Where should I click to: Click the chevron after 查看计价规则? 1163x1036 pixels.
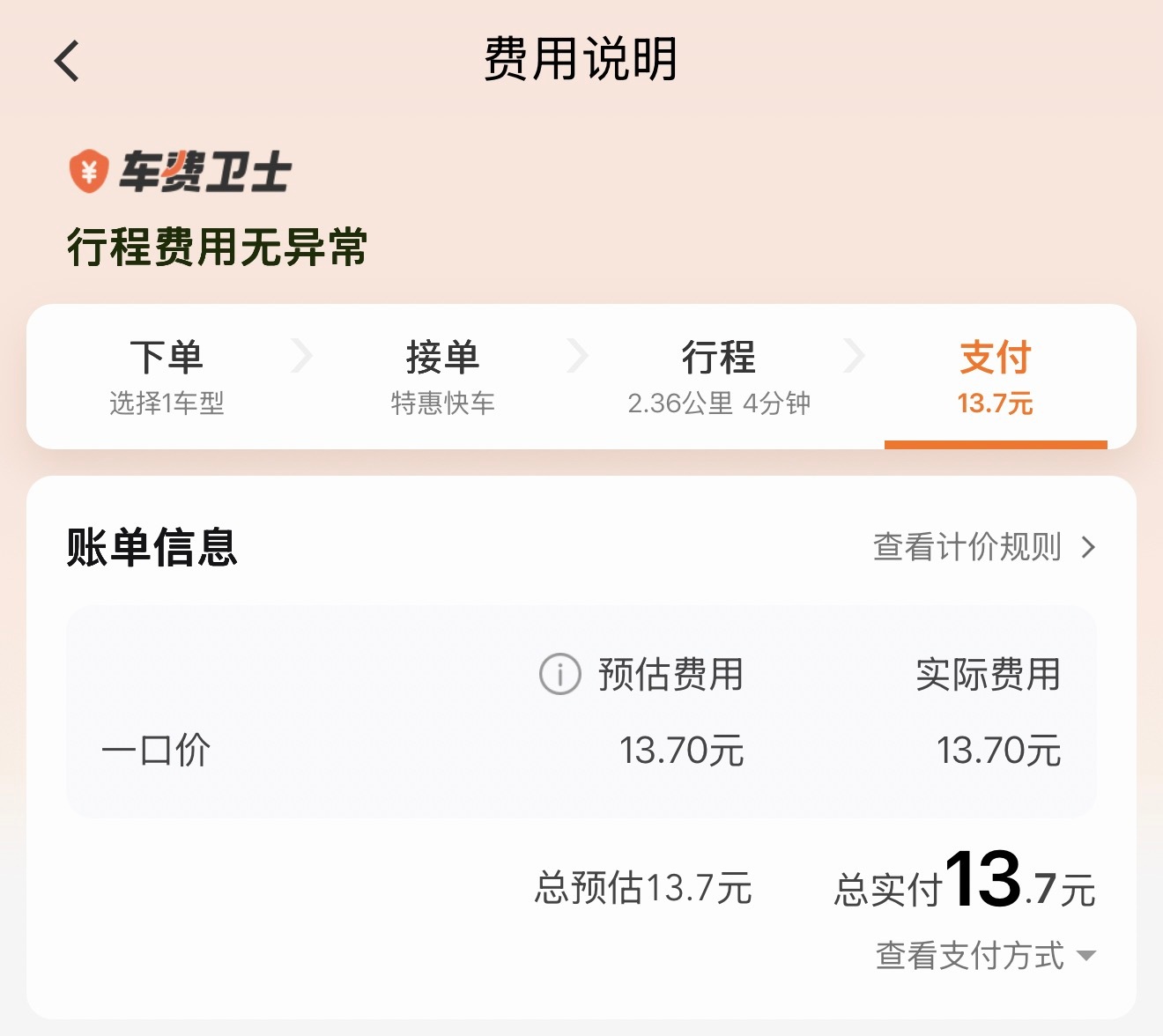[1089, 548]
